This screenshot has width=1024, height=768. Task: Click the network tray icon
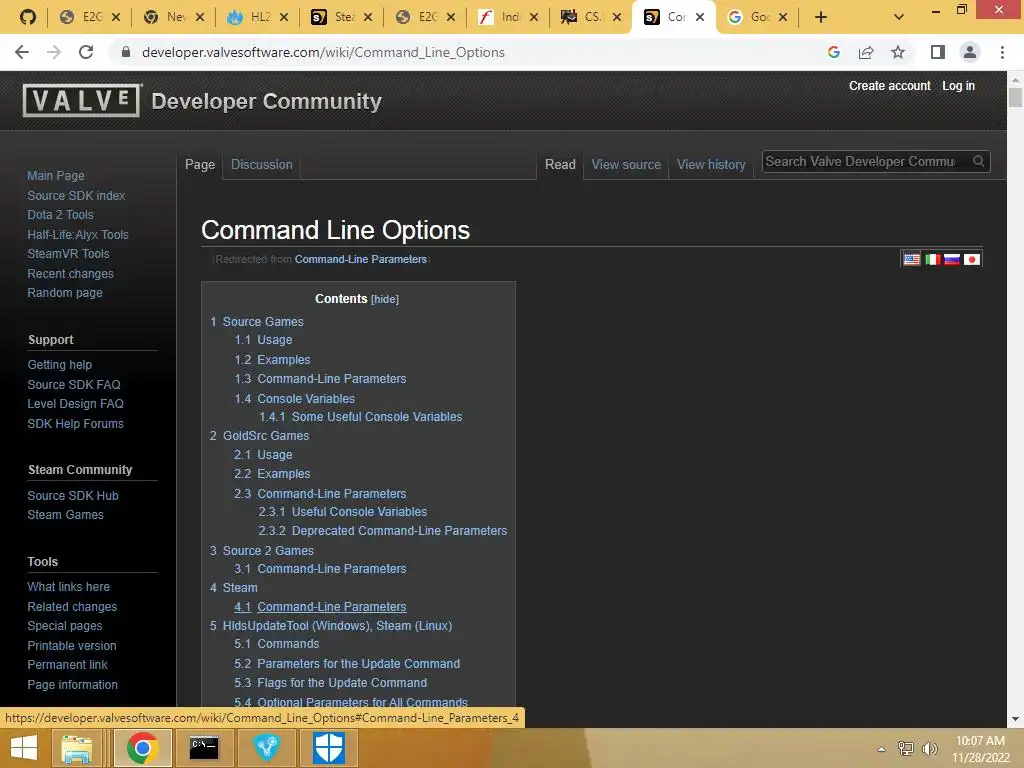pyautogui.click(x=906, y=749)
